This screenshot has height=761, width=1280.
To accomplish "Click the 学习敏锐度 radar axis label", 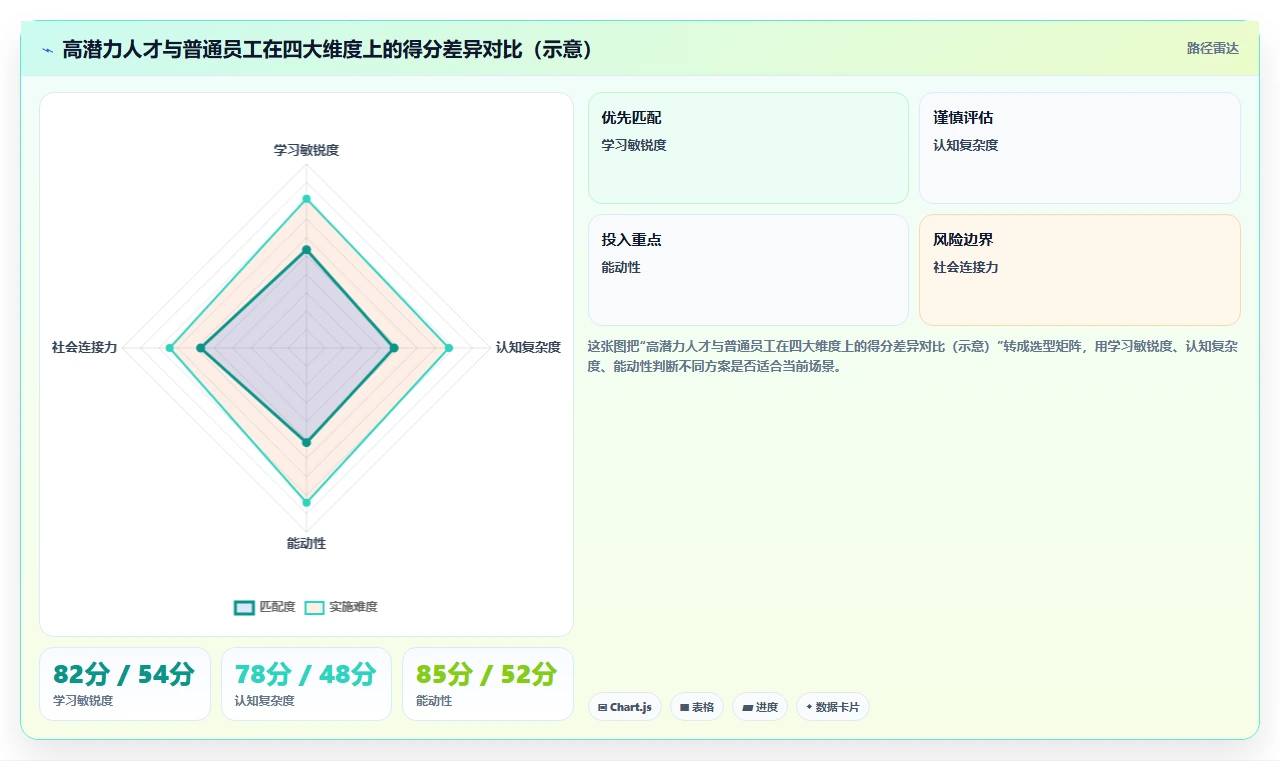I will pos(306,150).
